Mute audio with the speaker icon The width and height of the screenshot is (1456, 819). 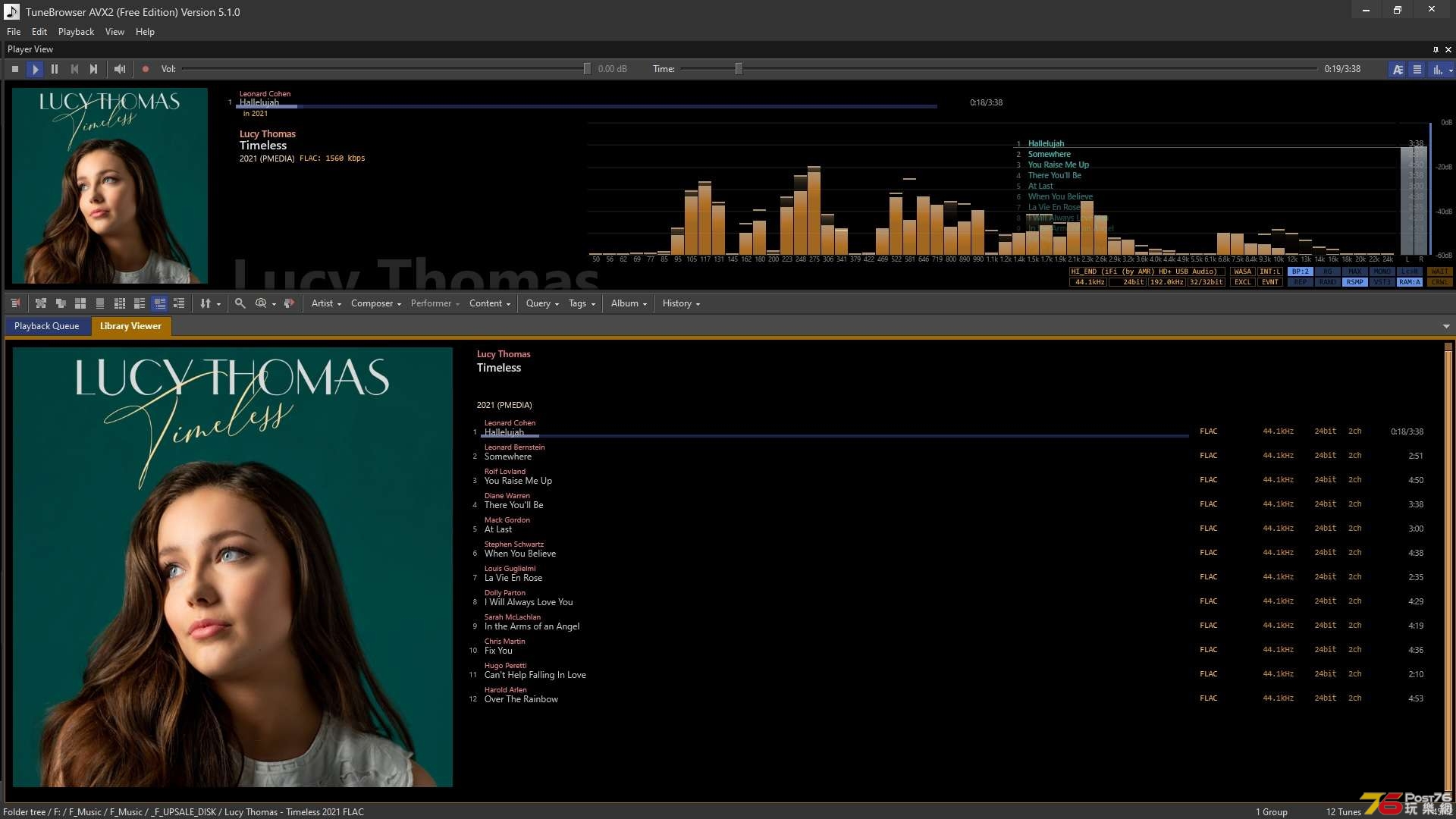pyautogui.click(x=120, y=69)
